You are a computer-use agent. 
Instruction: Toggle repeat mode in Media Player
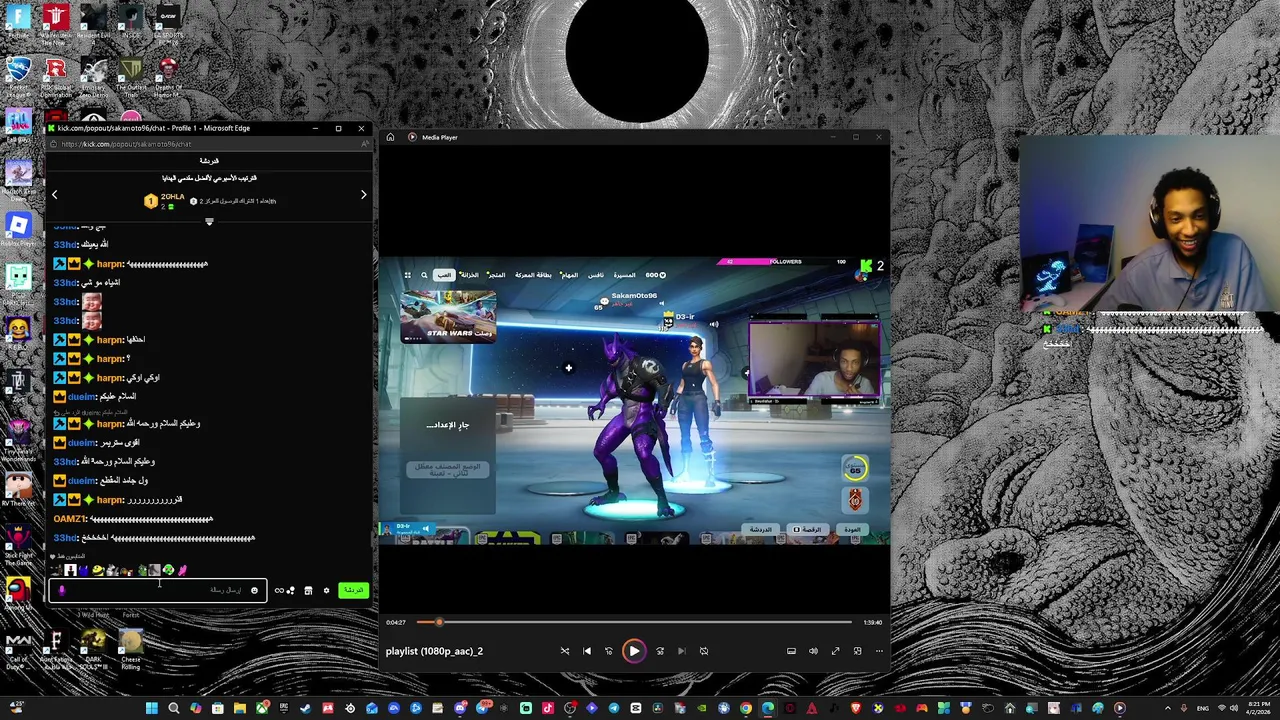tap(704, 651)
